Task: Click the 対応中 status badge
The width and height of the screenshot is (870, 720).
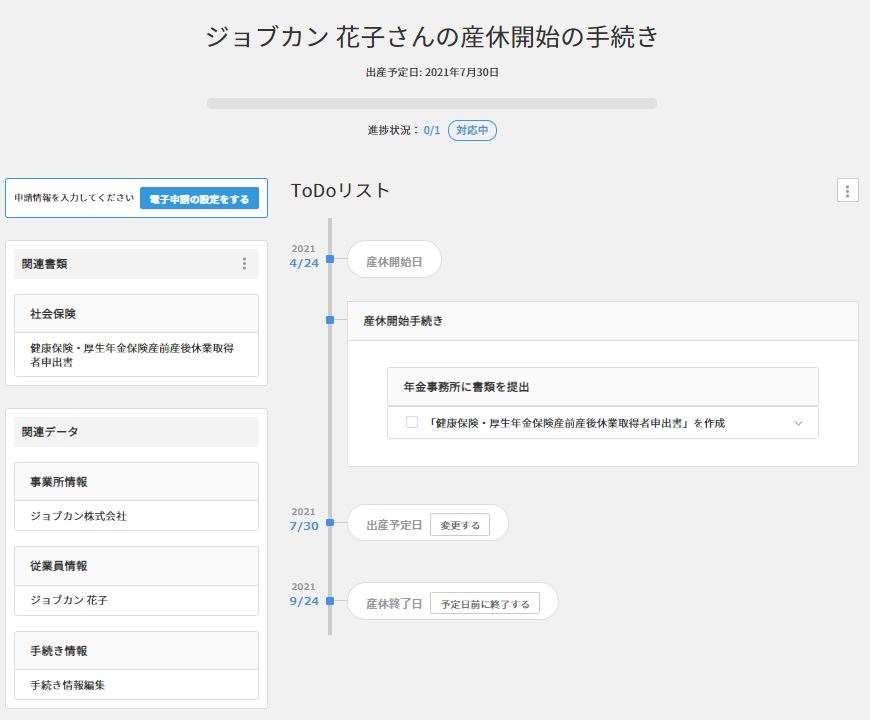Action: [x=472, y=130]
